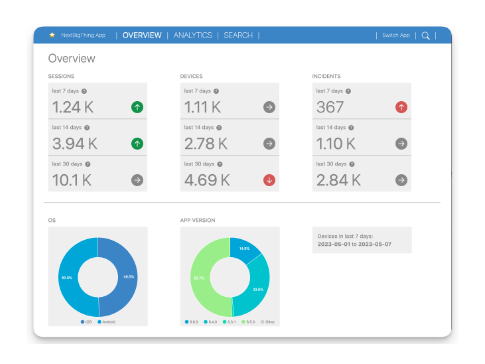Toggle the Other legend item in App Version chart
485x364 pixels.
pyautogui.click(x=268, y=322)
